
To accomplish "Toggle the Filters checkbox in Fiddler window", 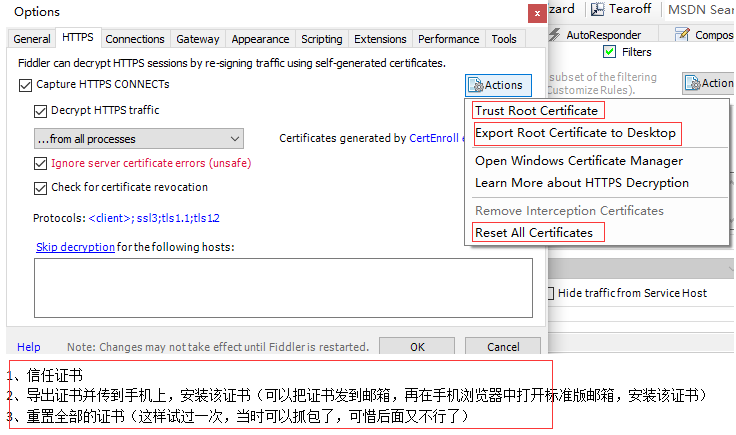I will click(609, 52).
